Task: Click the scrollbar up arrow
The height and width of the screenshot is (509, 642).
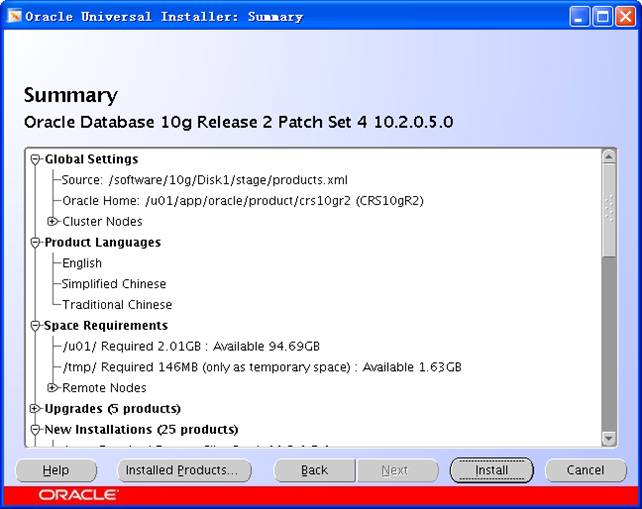Action: click(x=609, y=156)
